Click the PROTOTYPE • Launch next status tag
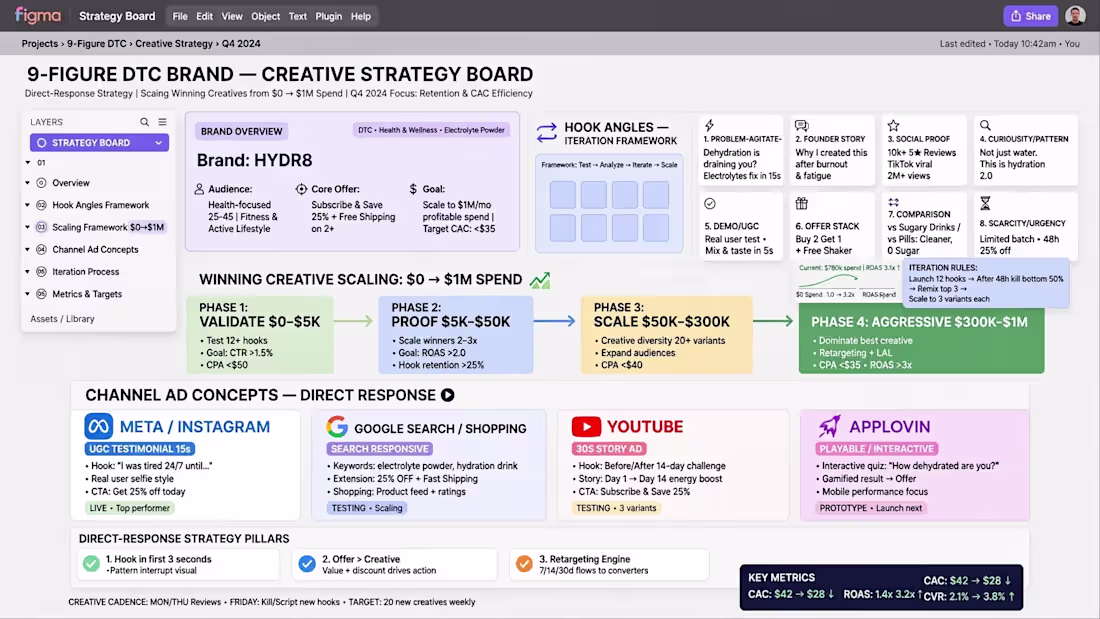Image resolution: width=1100 pixels, height=619 pixels. coord(871,508)
